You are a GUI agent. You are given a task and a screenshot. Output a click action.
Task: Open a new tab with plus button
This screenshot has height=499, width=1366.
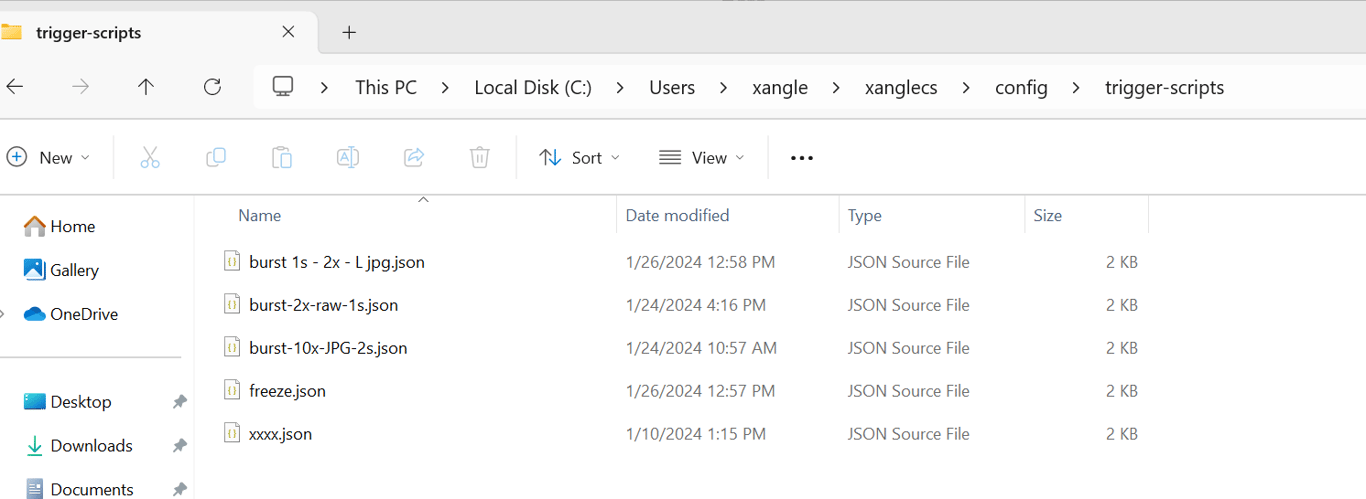(349, 32)
